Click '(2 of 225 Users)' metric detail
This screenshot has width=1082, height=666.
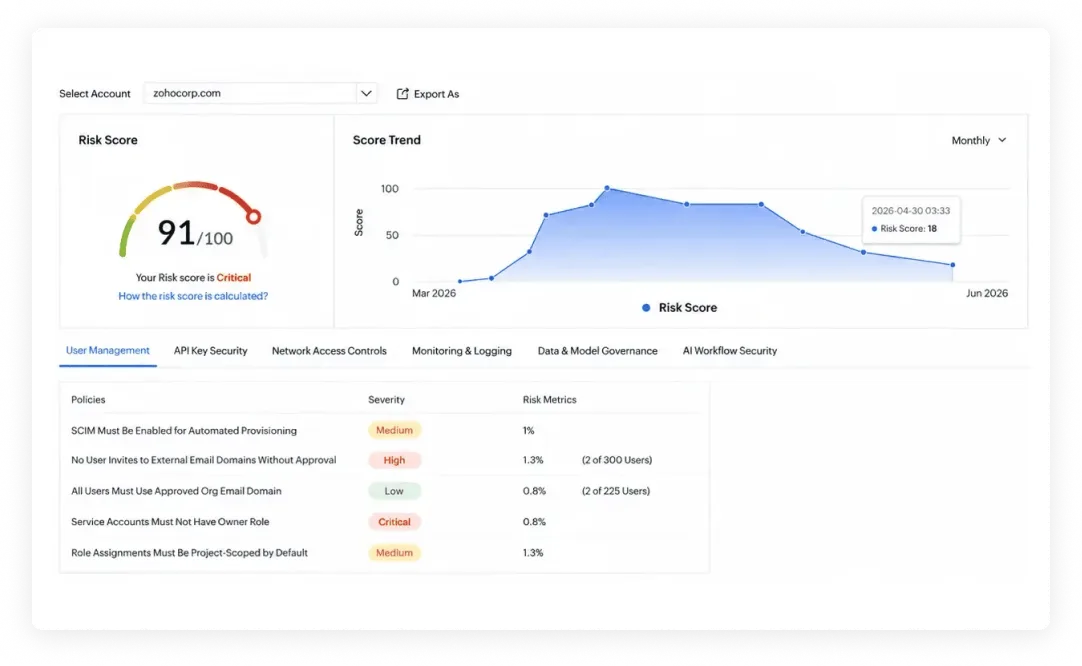[616, 491]
